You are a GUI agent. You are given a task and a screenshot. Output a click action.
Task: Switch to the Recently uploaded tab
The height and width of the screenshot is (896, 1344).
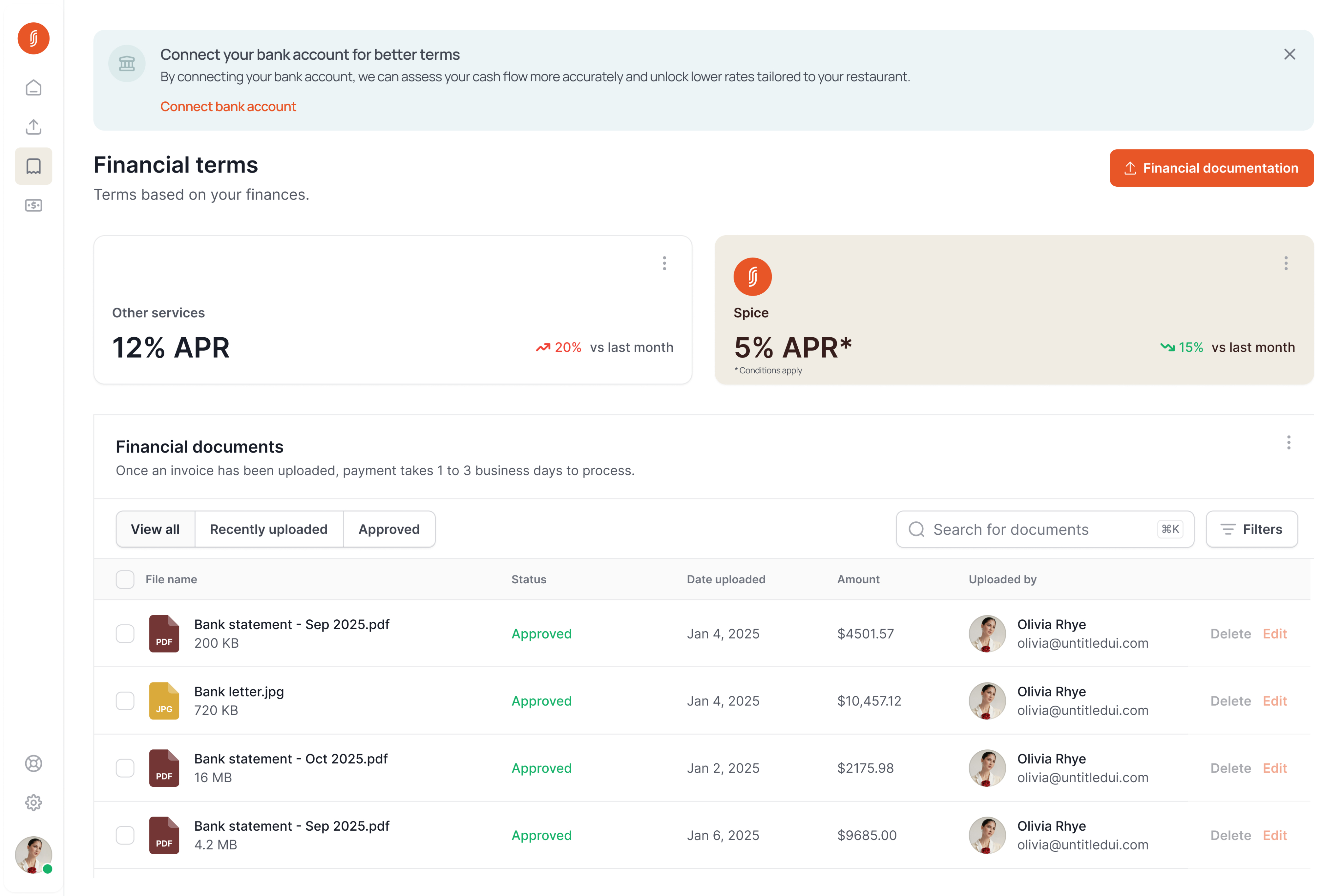tap(269, 529)
